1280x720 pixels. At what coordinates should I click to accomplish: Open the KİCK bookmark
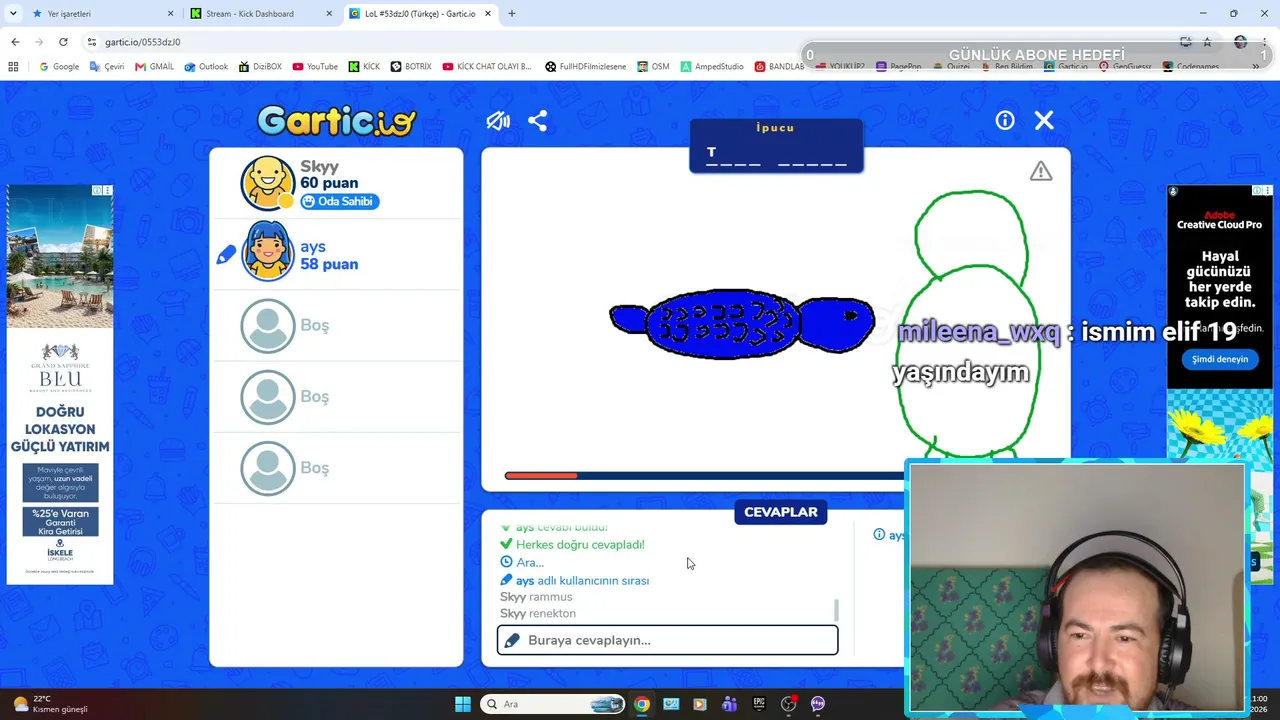point(364,67)
